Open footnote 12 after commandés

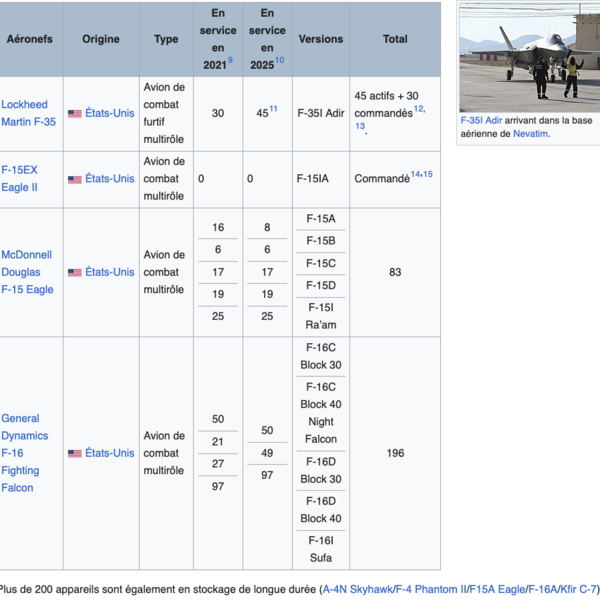coord(418,109)
